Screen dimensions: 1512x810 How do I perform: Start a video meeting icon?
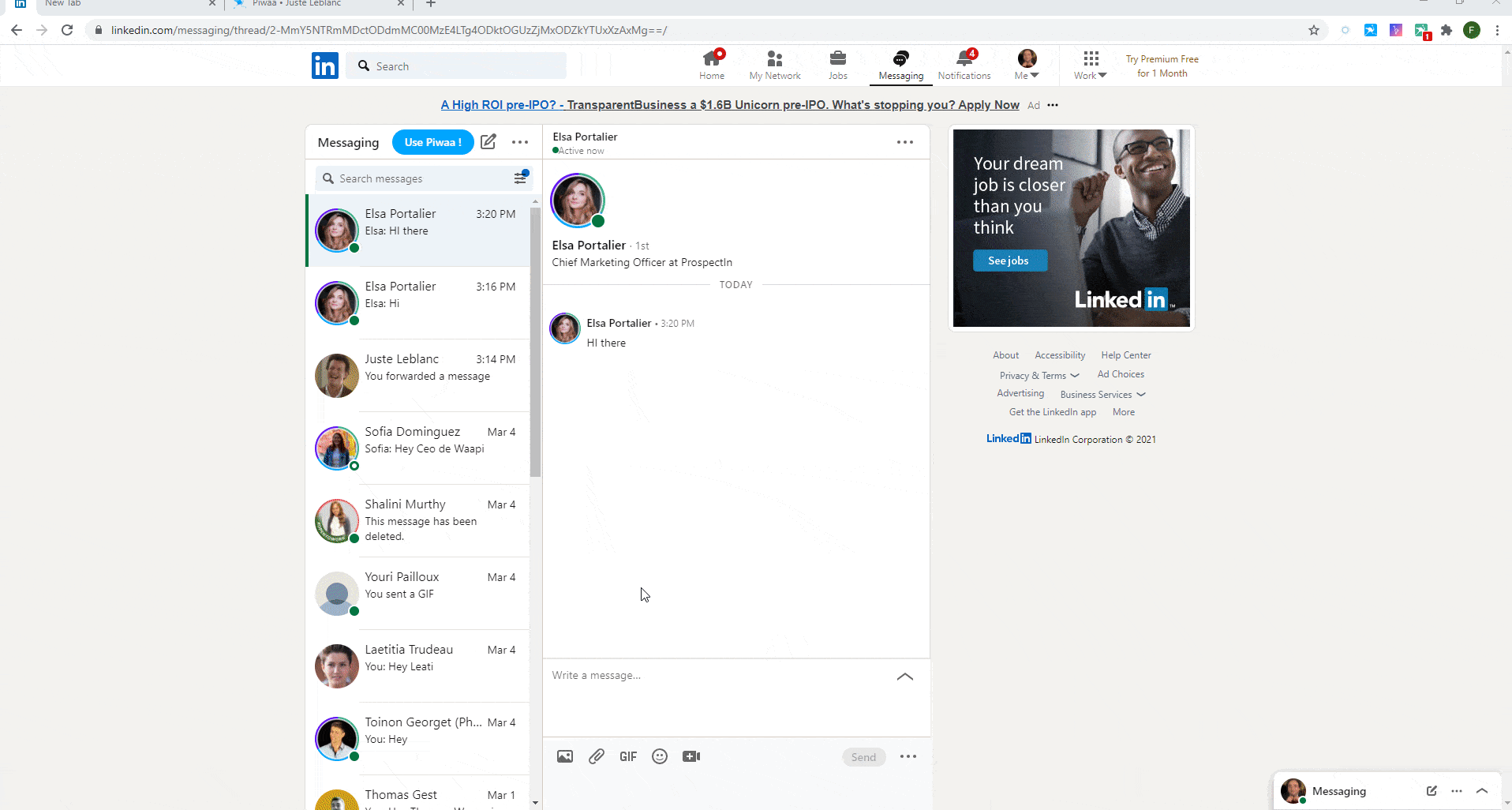coord(691,756)
